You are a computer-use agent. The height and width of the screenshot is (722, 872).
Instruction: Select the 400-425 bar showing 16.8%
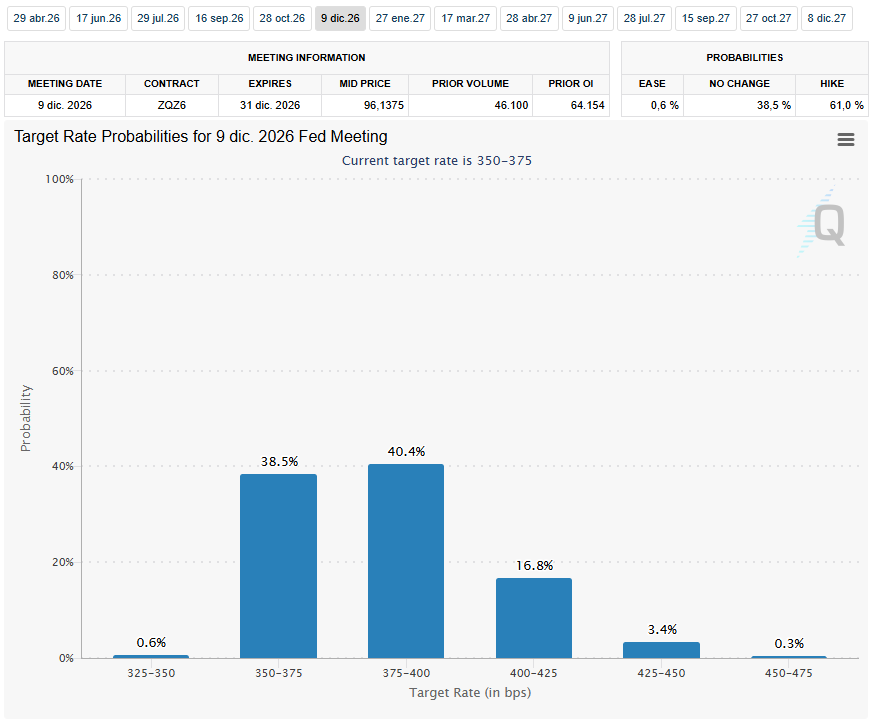pos(534,617)
